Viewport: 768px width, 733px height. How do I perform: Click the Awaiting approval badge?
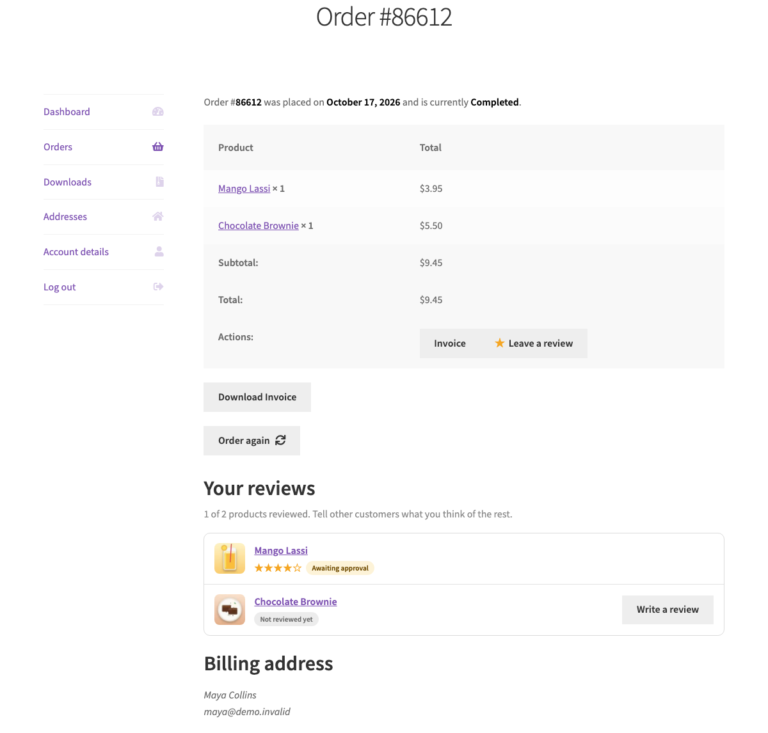pyautogui.click(x=340, y=568)
